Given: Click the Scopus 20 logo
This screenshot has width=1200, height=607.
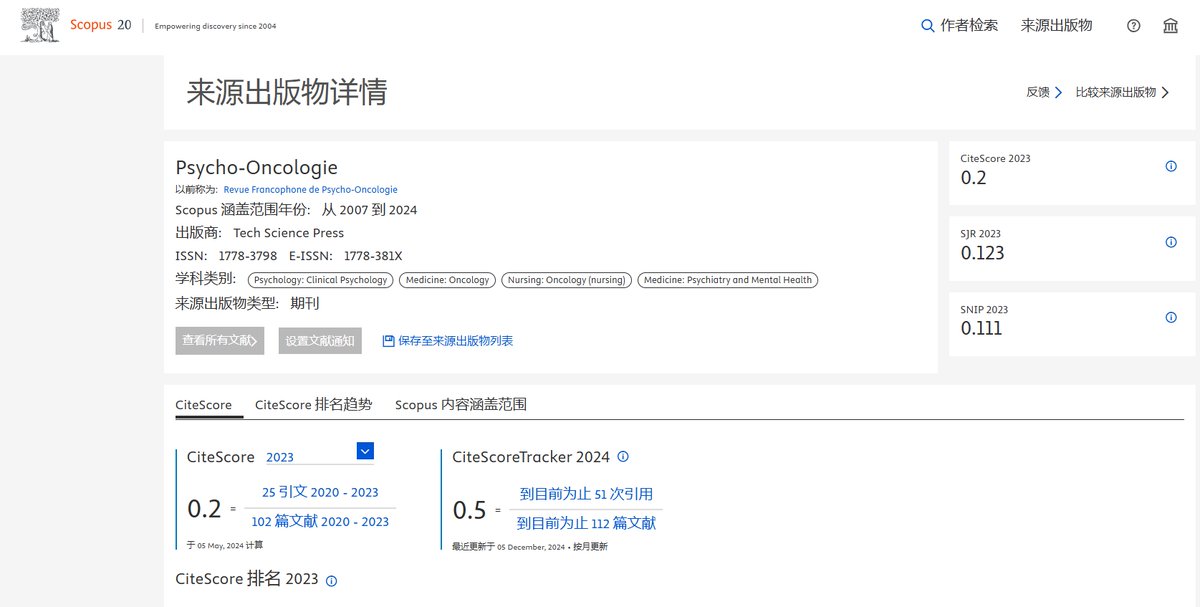Looking at the screenshot, I should pos(76,26).
